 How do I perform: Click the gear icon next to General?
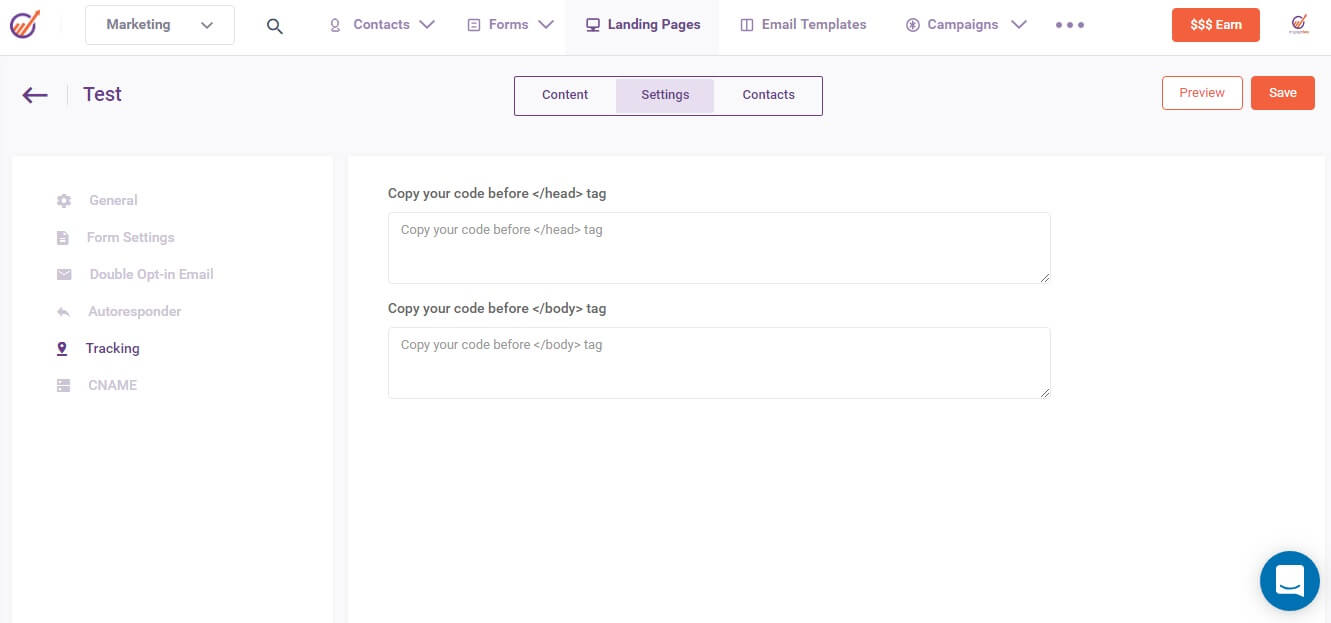[63, 200]
